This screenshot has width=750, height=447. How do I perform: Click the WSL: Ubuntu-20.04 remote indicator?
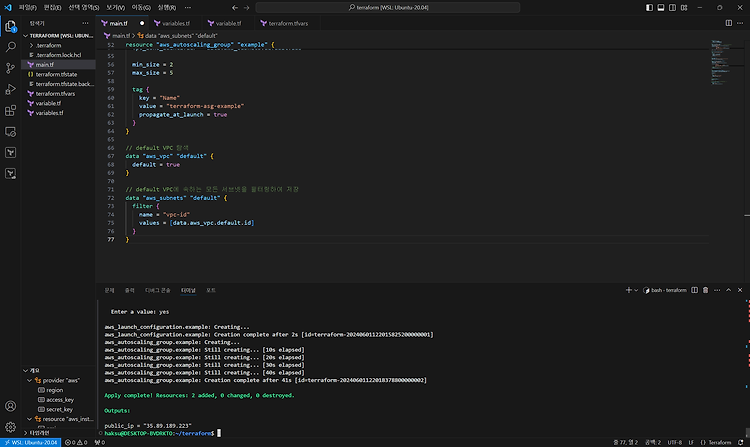point(30,441)
